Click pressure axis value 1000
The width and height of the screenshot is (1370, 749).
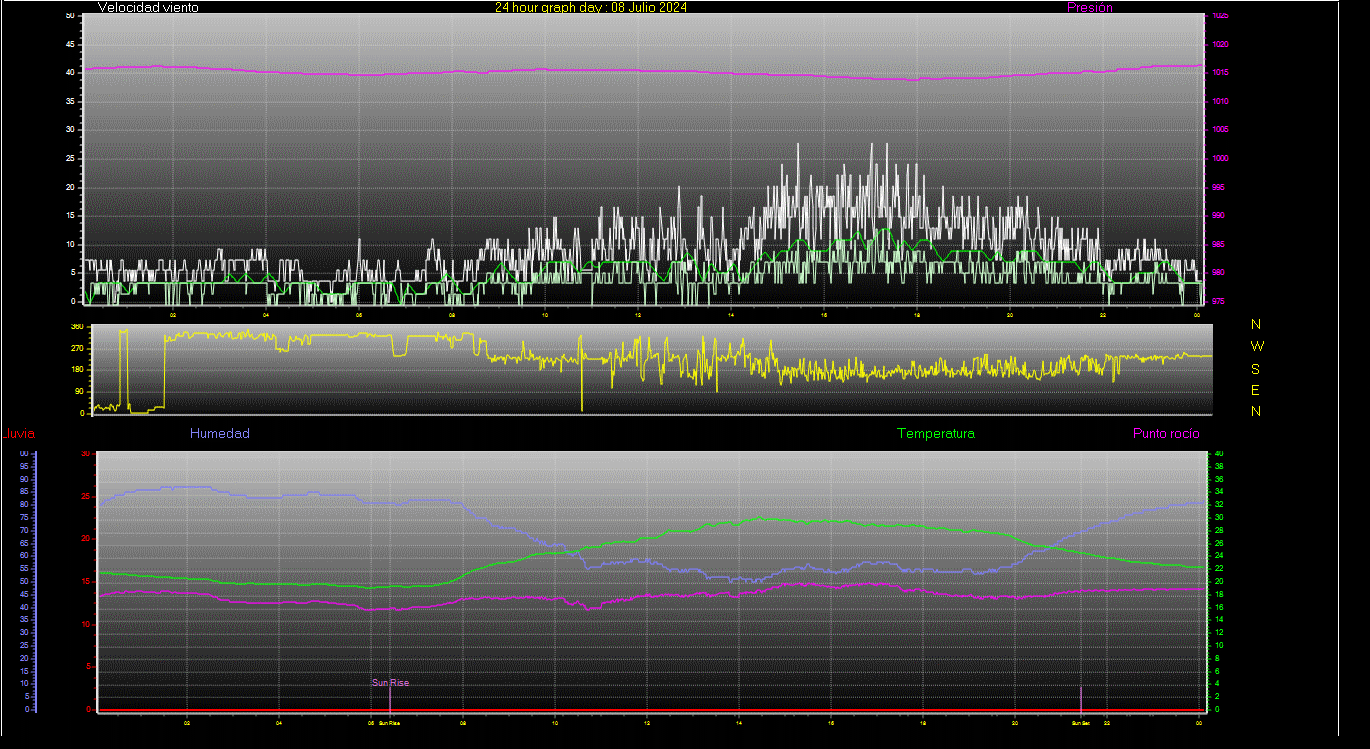click(x=1219, y=159)
